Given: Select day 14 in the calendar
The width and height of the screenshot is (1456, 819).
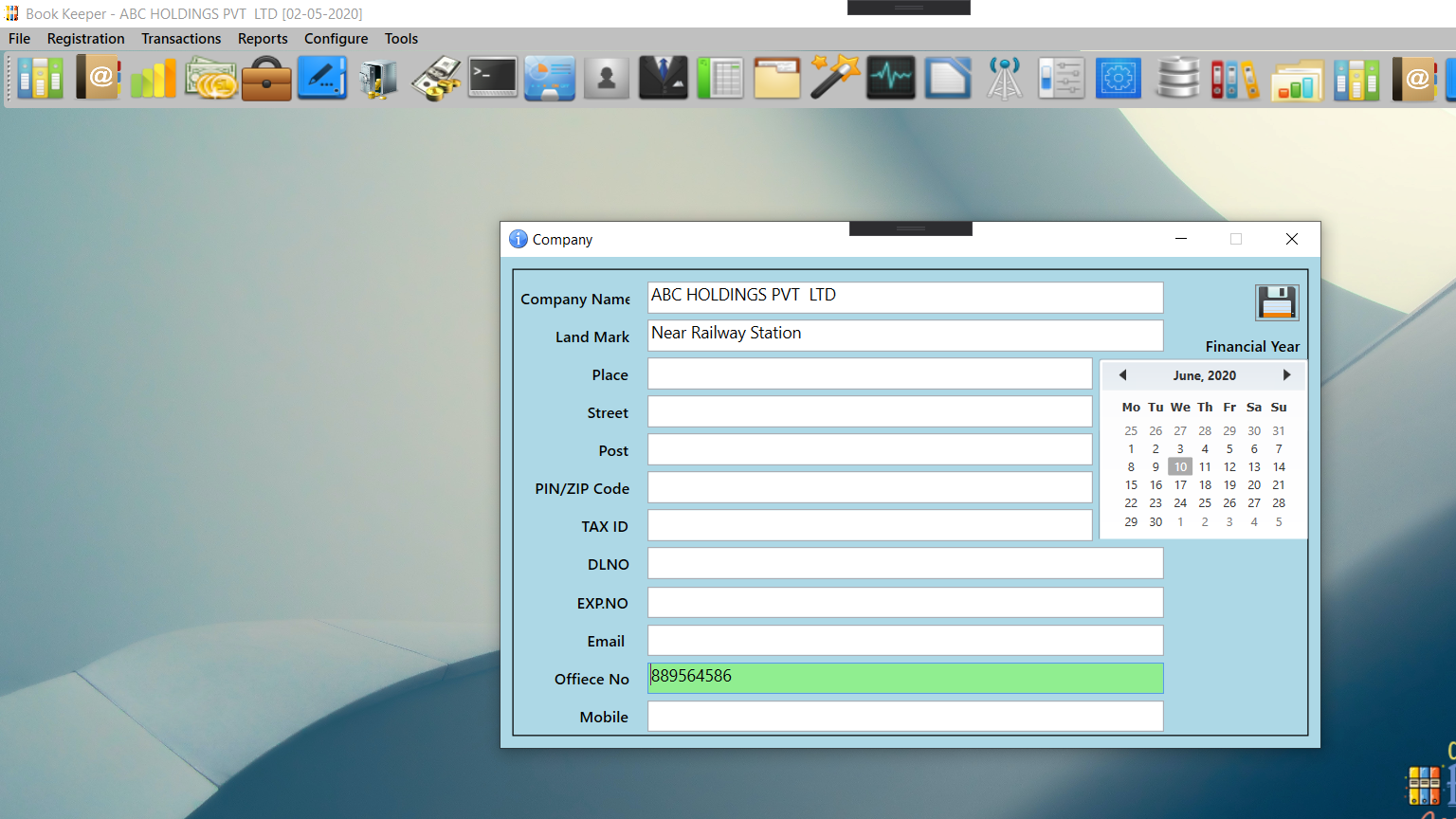Looking at the screenshot, I should click(x=1279, y=466).
